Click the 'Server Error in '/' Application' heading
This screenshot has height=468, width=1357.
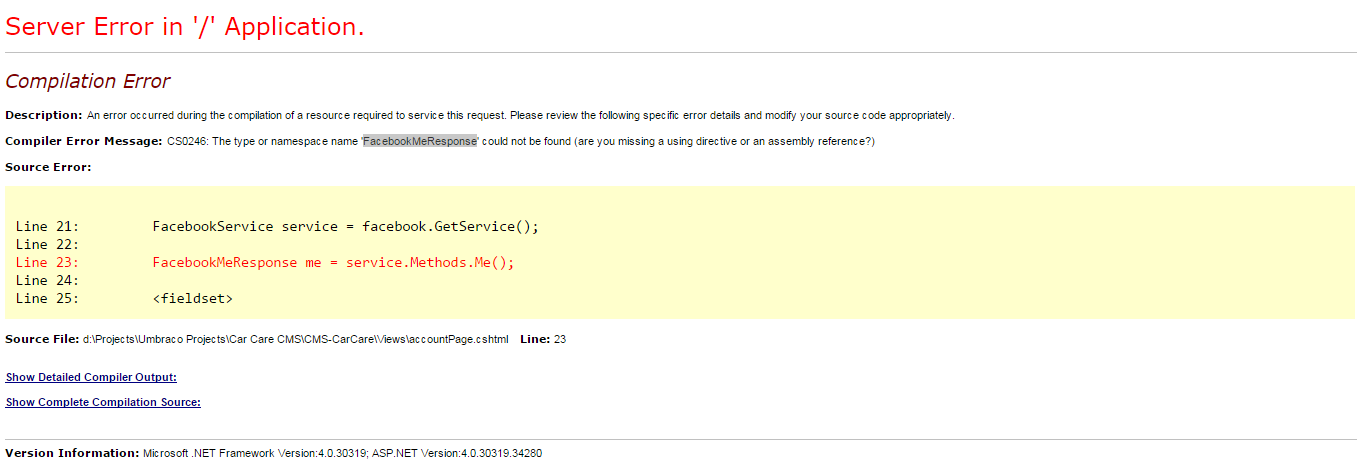[185, 27]
